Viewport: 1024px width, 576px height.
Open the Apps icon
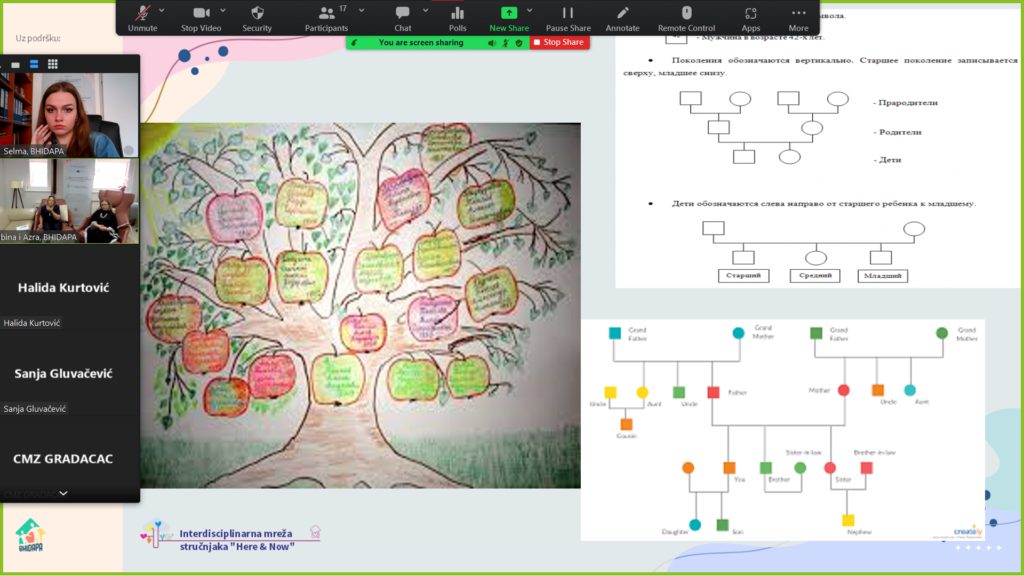pos(750,17)
